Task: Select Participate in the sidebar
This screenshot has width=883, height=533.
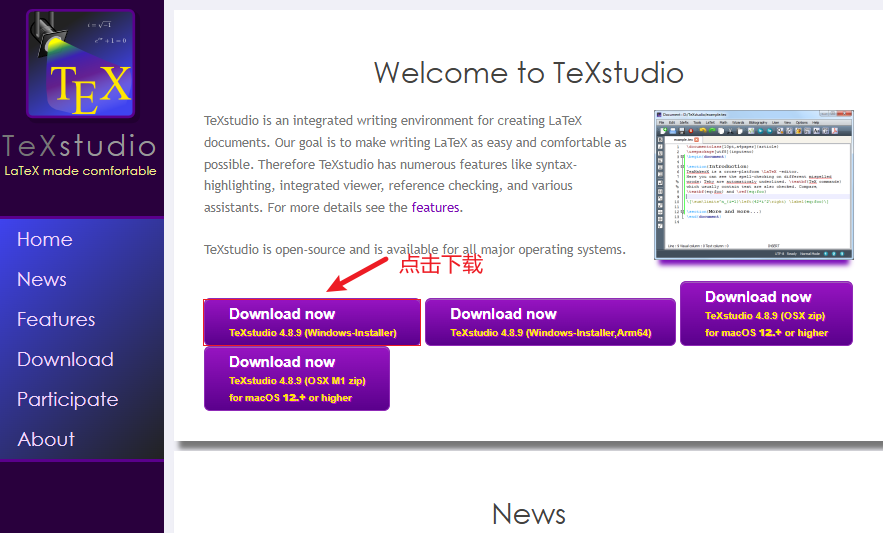Action: [68, 399]
